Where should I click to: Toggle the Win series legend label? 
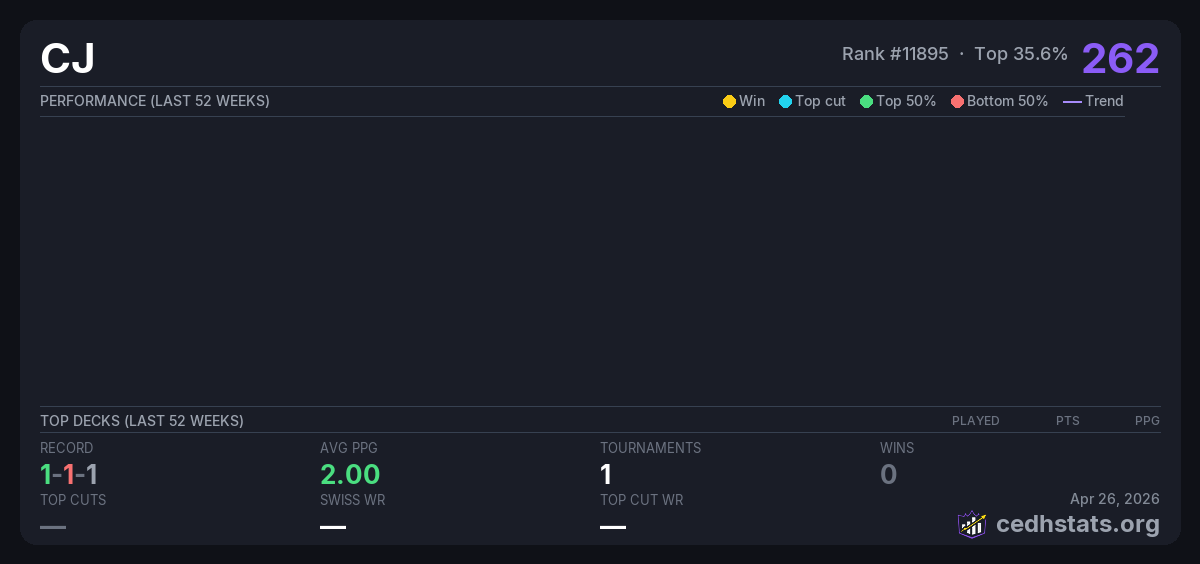coord(752,101)
